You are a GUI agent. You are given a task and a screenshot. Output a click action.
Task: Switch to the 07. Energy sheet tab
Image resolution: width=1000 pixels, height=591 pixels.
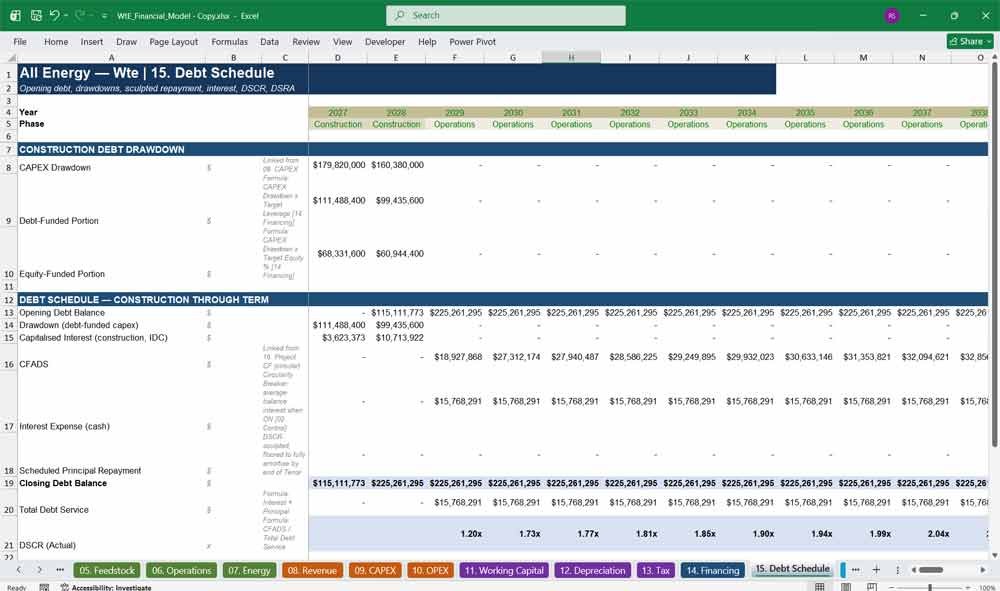(249, 570)
